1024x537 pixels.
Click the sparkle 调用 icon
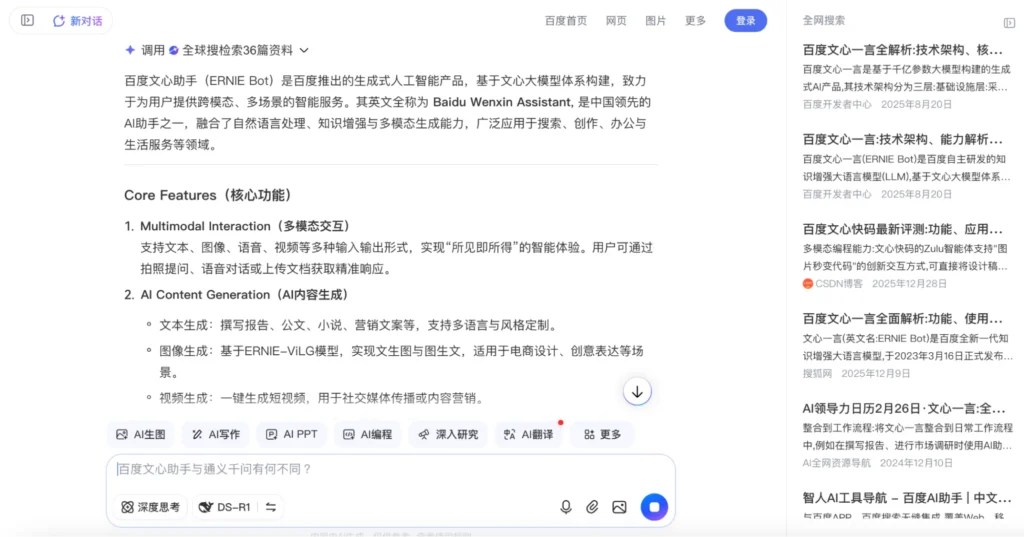pos(130,50)
